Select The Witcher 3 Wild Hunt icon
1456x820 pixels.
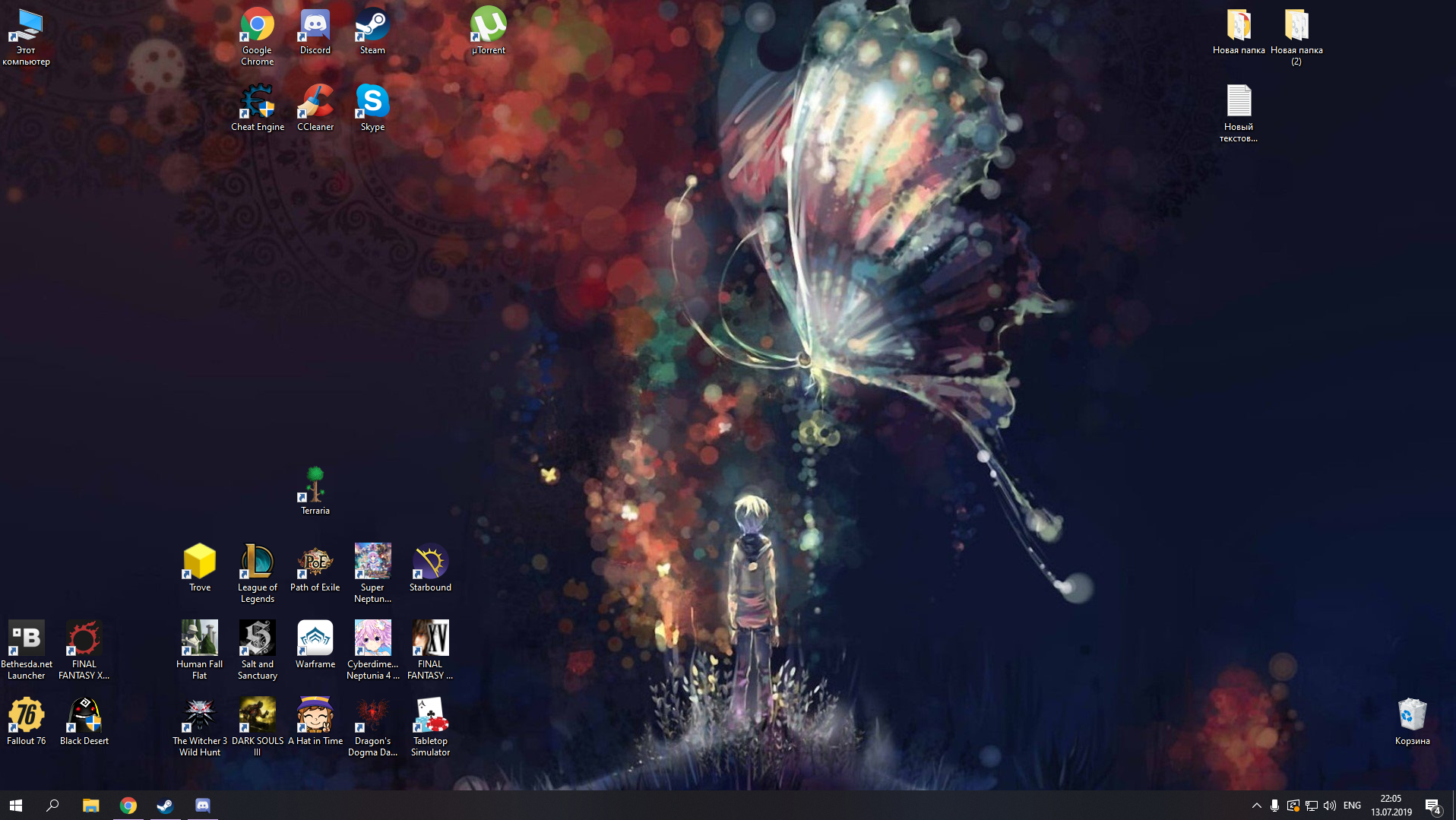tap(199, 727)
